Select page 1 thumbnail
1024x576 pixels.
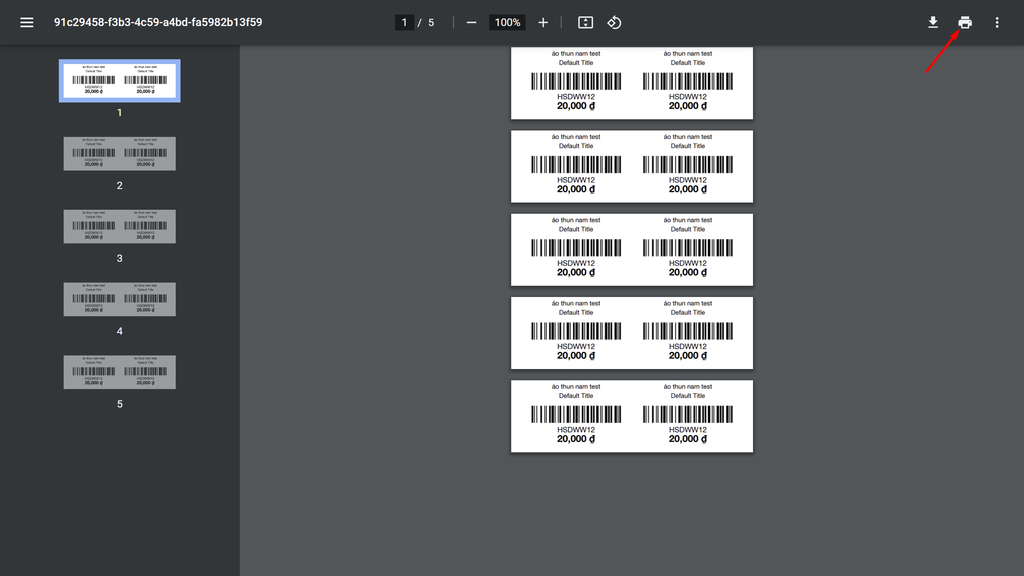[x=120, y=81]
